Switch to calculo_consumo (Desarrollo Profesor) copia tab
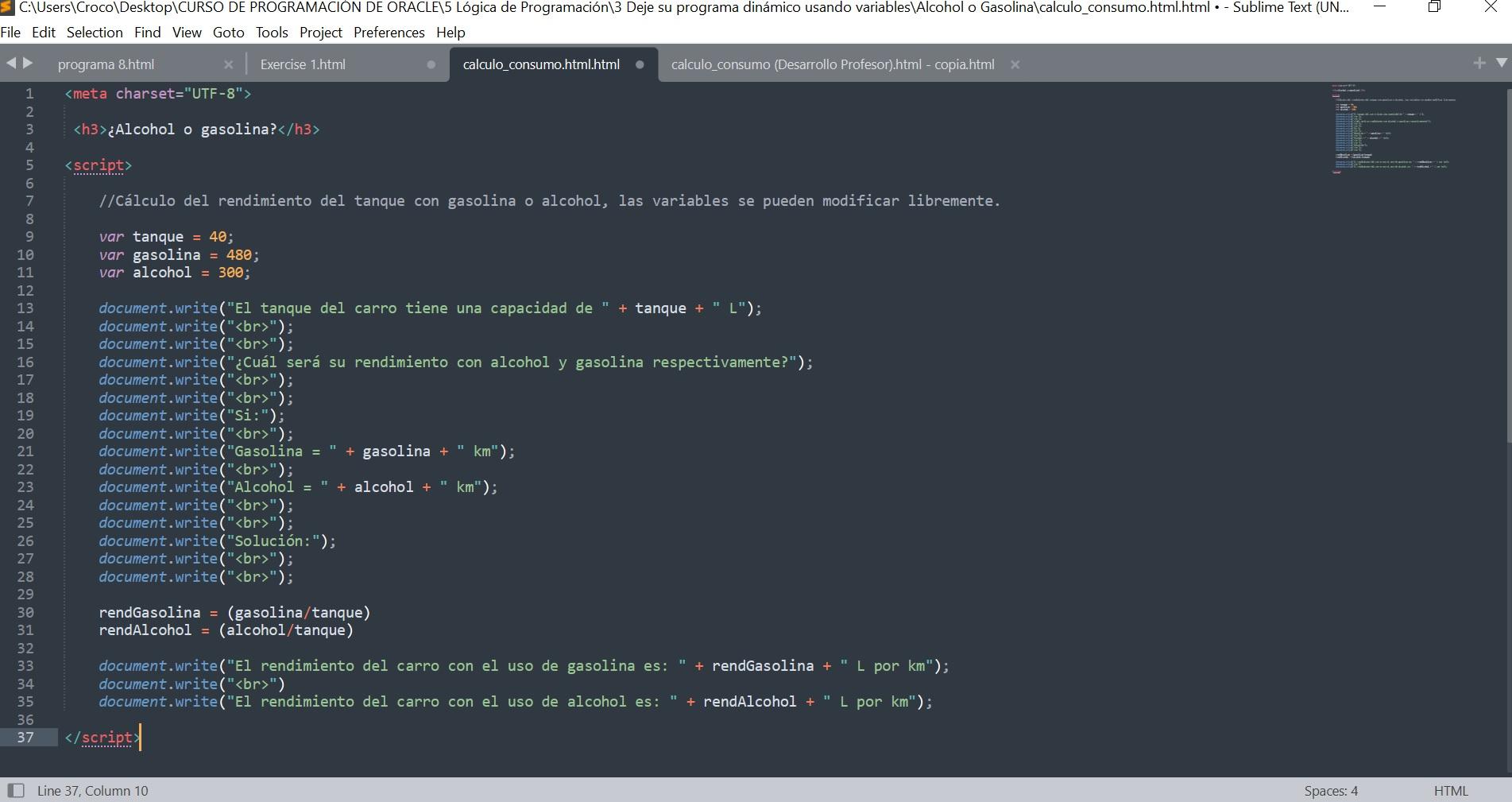Viewport: 1512px width, 802px height. (x=833, y=64)
